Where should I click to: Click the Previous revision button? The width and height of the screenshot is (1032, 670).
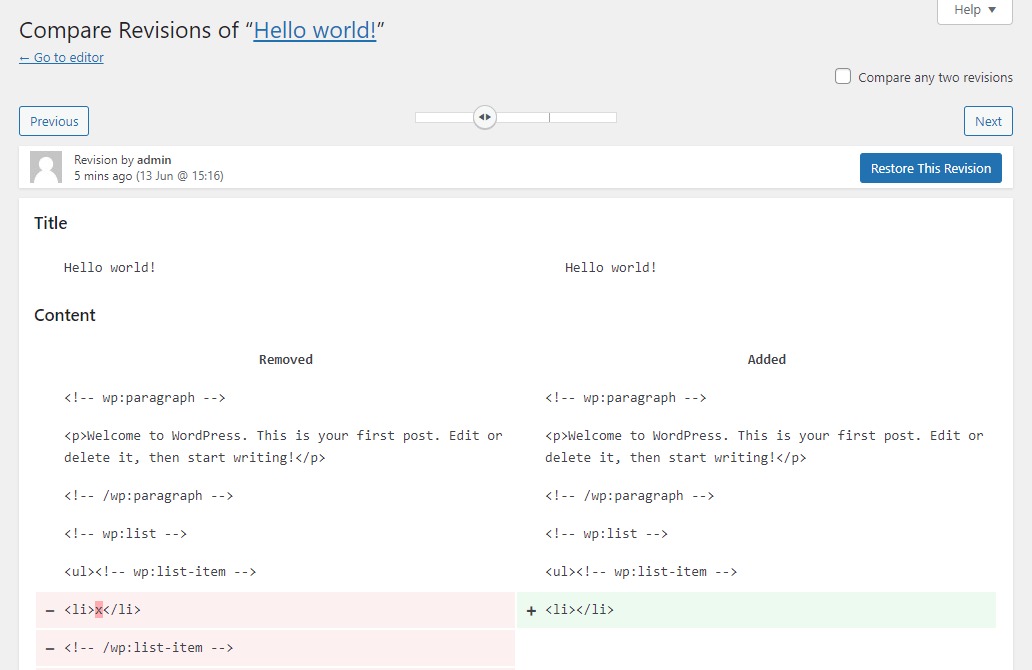coord(54,121)
